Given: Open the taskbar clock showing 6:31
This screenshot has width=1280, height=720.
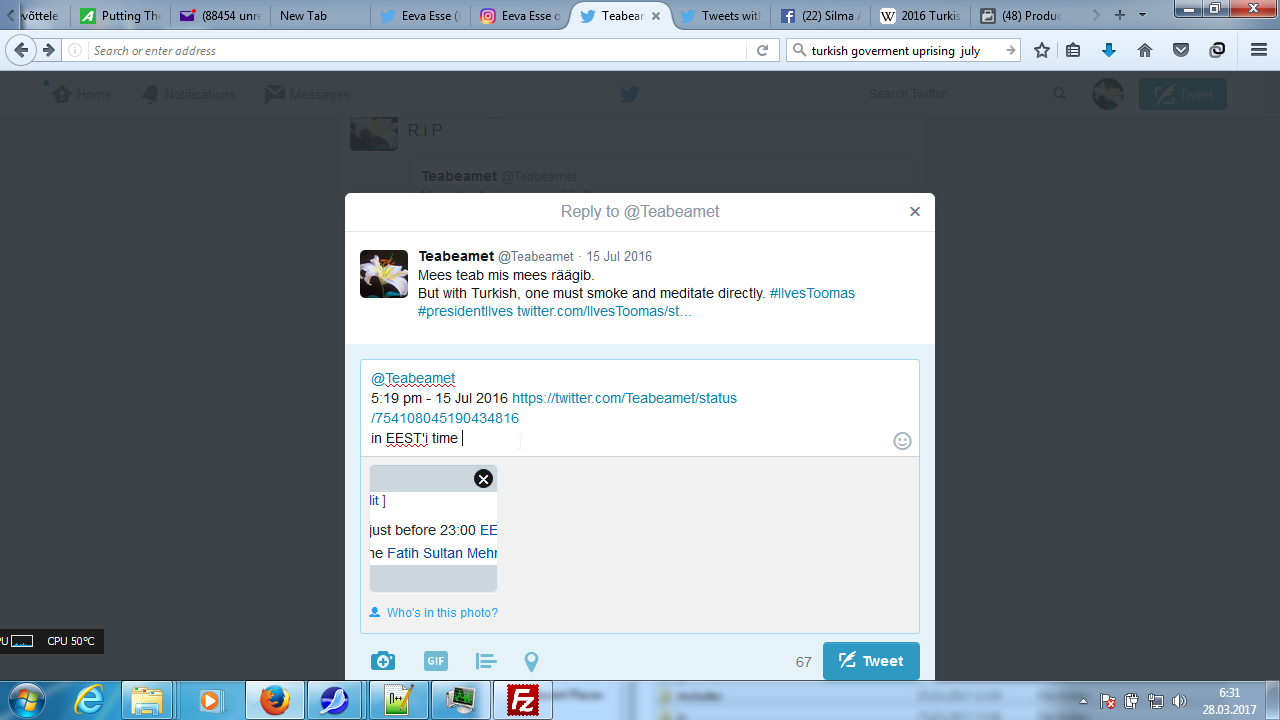Looking at the screenshot, I should [1229, 701].
